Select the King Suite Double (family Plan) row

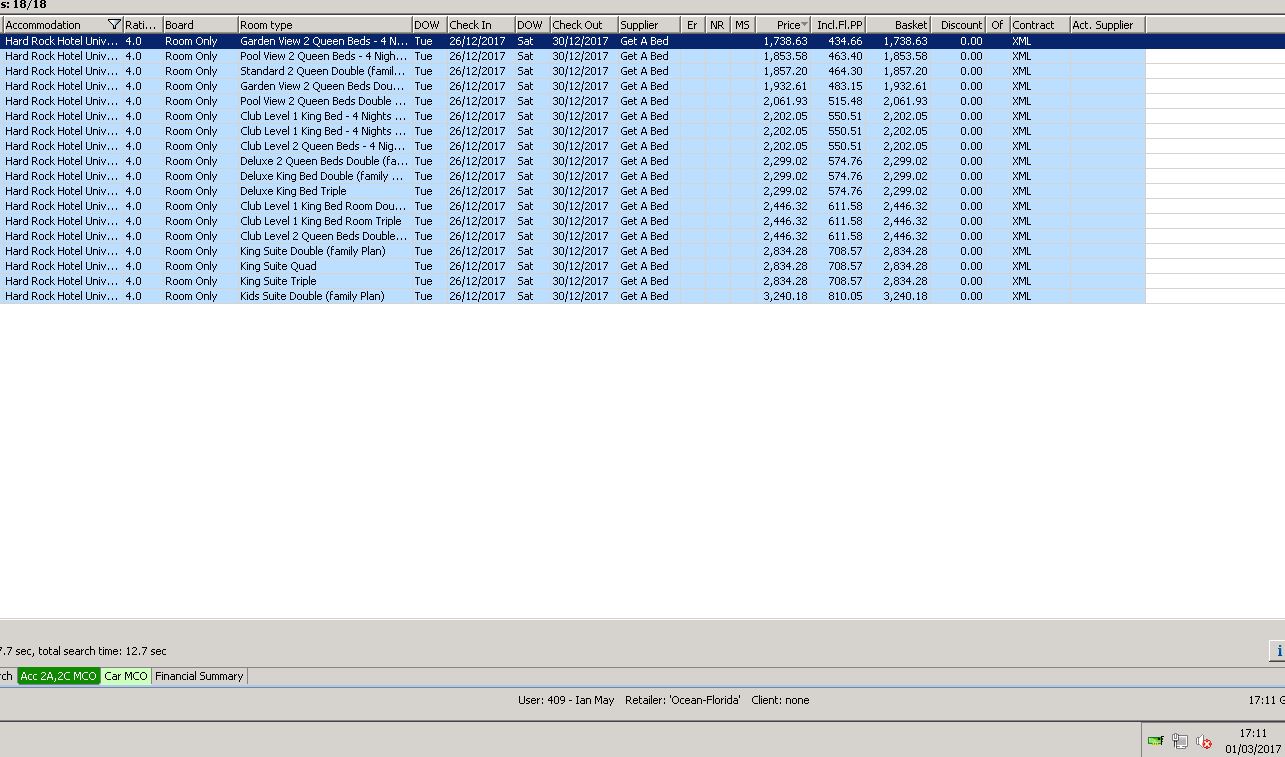click(572, 251)
